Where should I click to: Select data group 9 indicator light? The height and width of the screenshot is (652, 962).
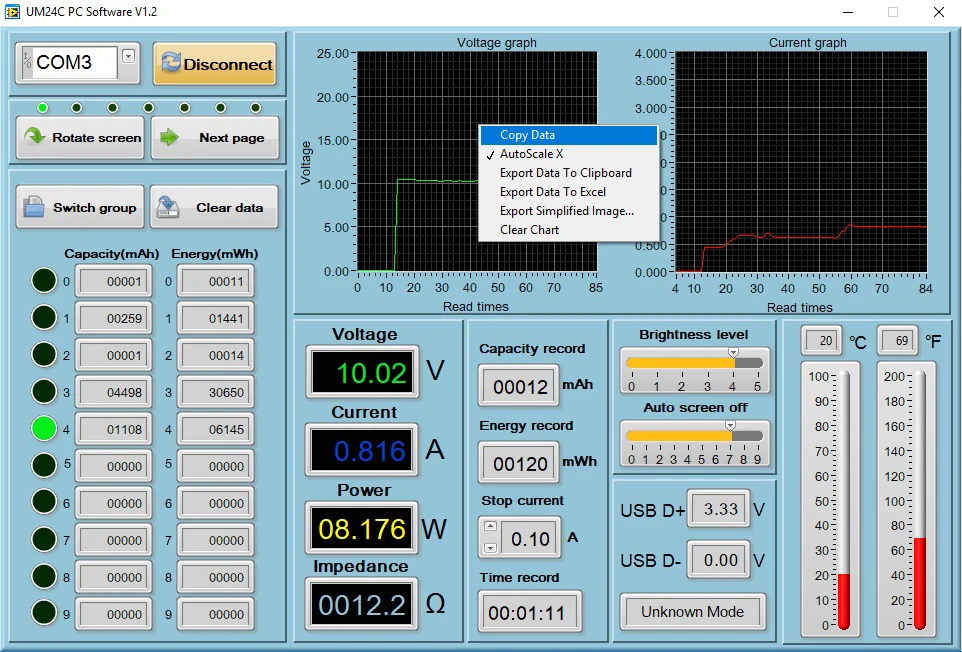click(x=44, y=613)
